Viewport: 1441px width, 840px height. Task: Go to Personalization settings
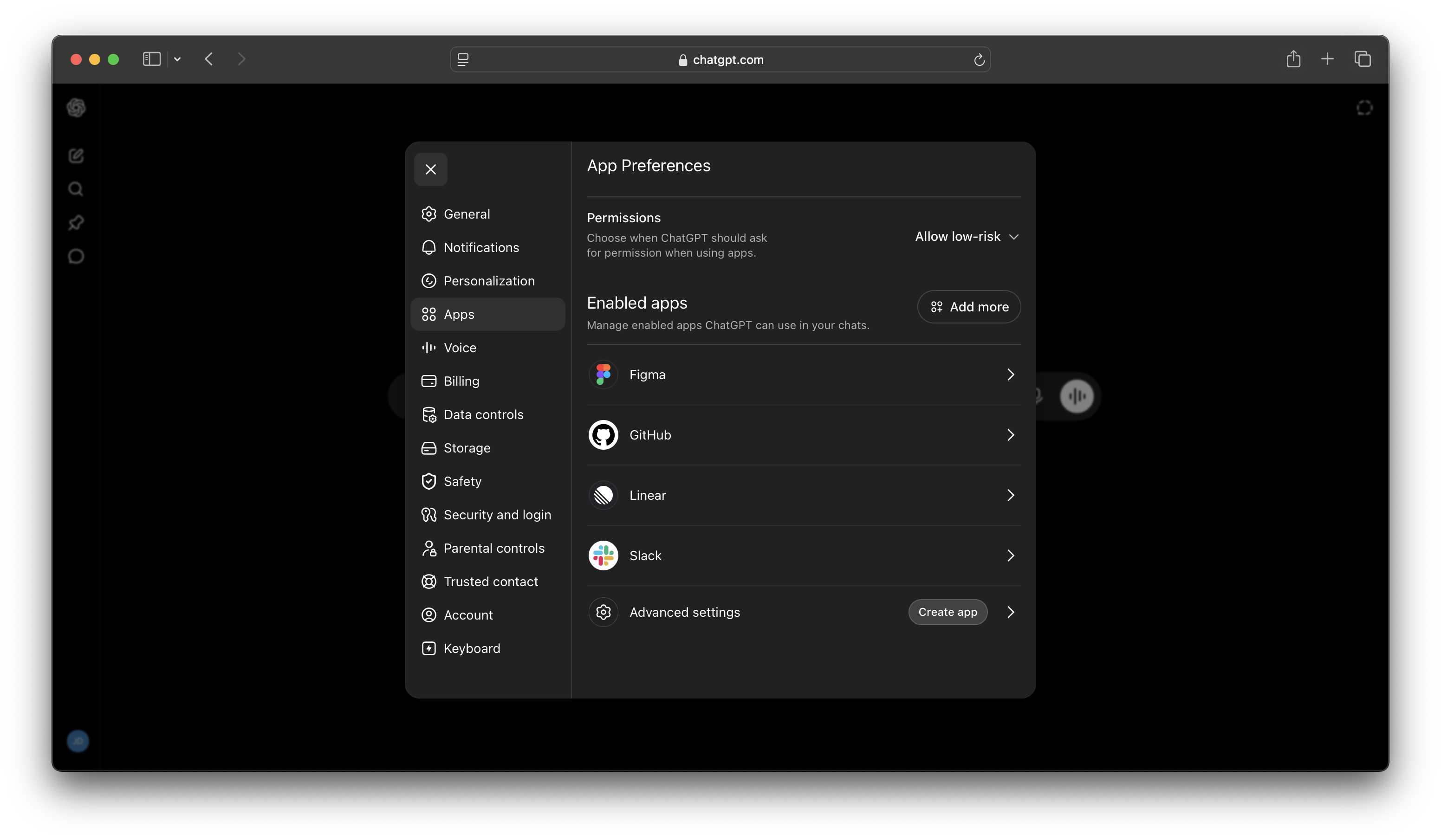point(488,281)
